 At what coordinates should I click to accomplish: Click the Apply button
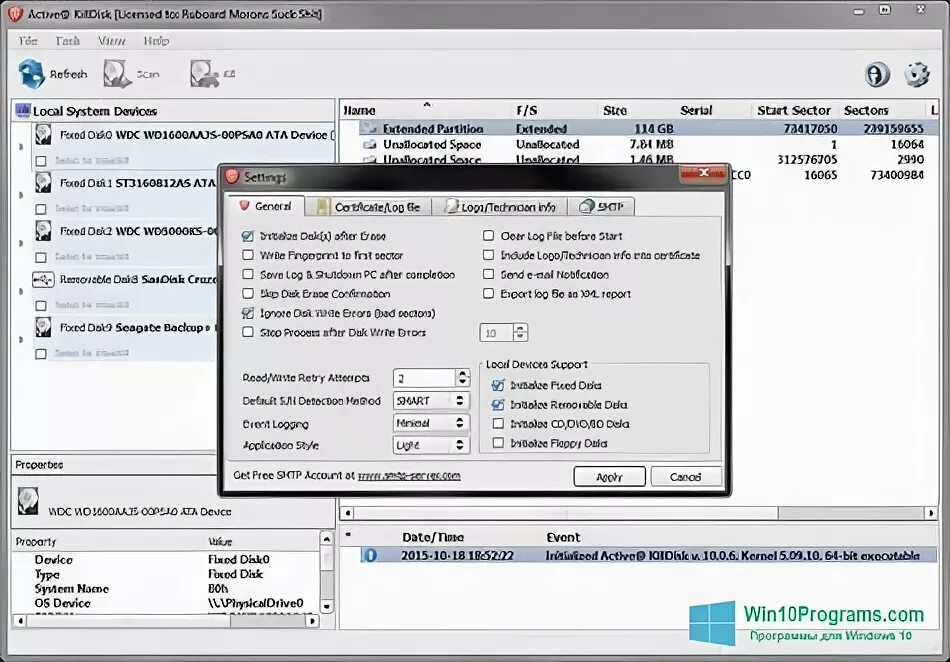click(610, 477)
